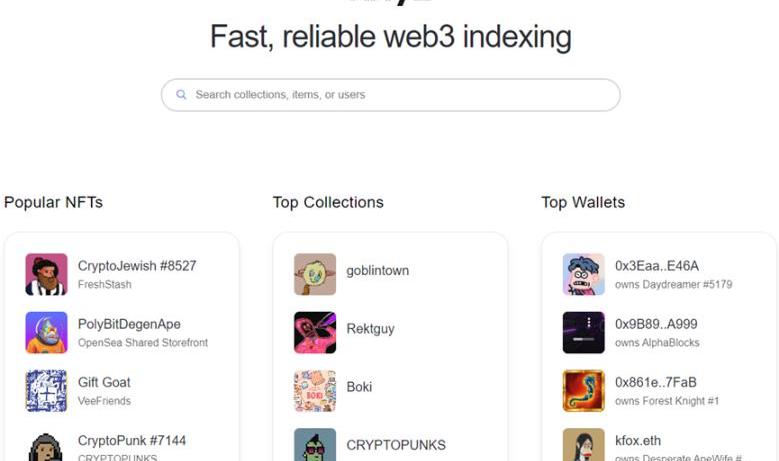Focus the search collections, items, or users field

pos(390,95)
